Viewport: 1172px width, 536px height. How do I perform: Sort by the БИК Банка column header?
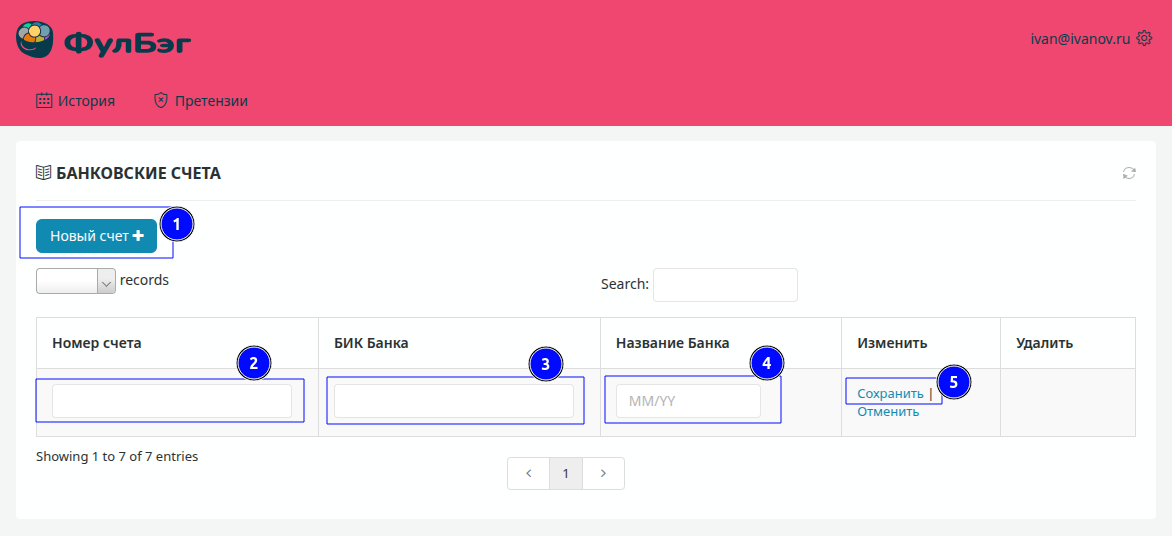click(371, 343)
